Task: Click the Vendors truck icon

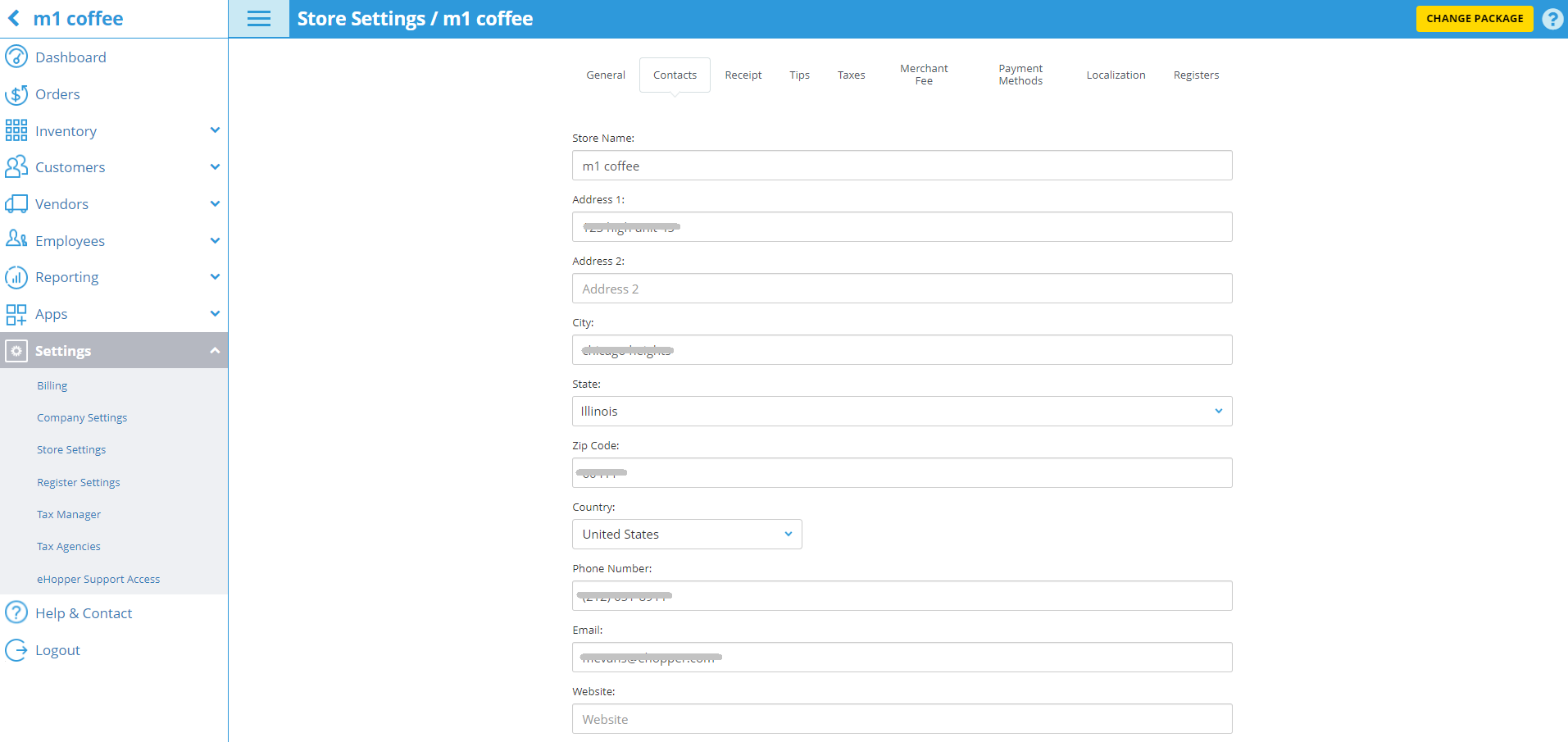Action: 16,204
